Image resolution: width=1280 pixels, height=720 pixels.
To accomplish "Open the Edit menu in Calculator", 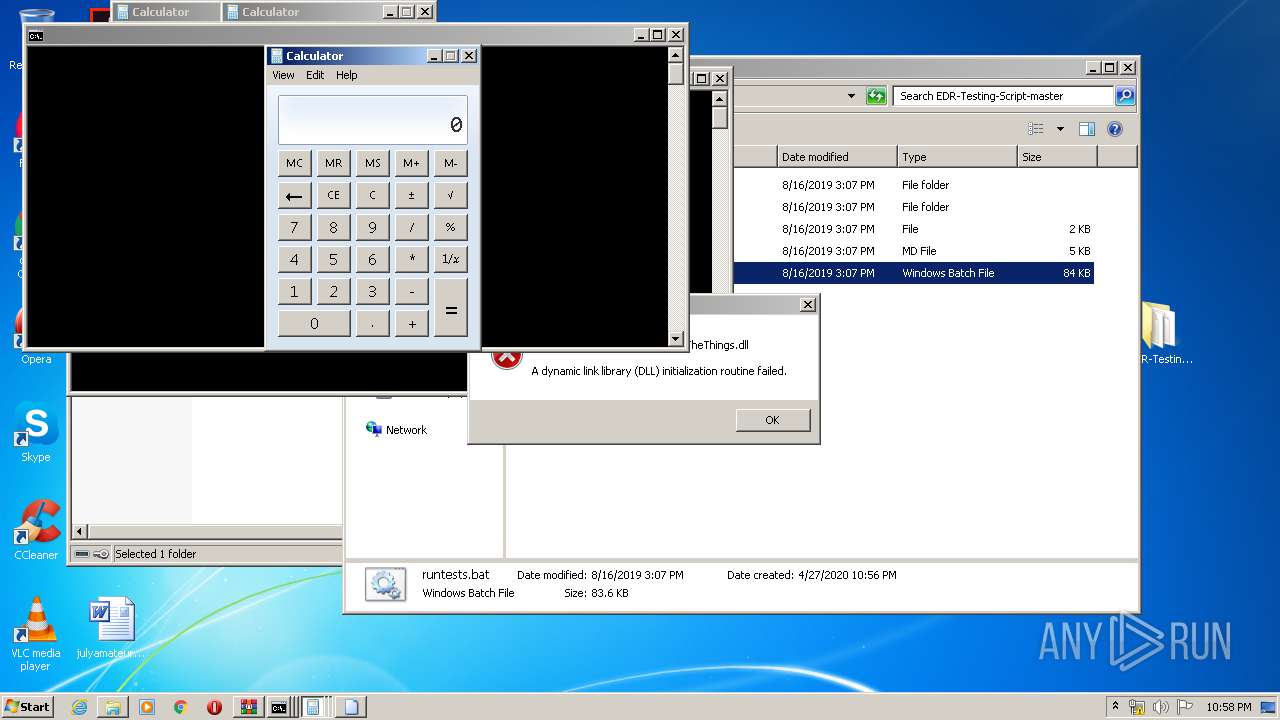I will 315,75.
